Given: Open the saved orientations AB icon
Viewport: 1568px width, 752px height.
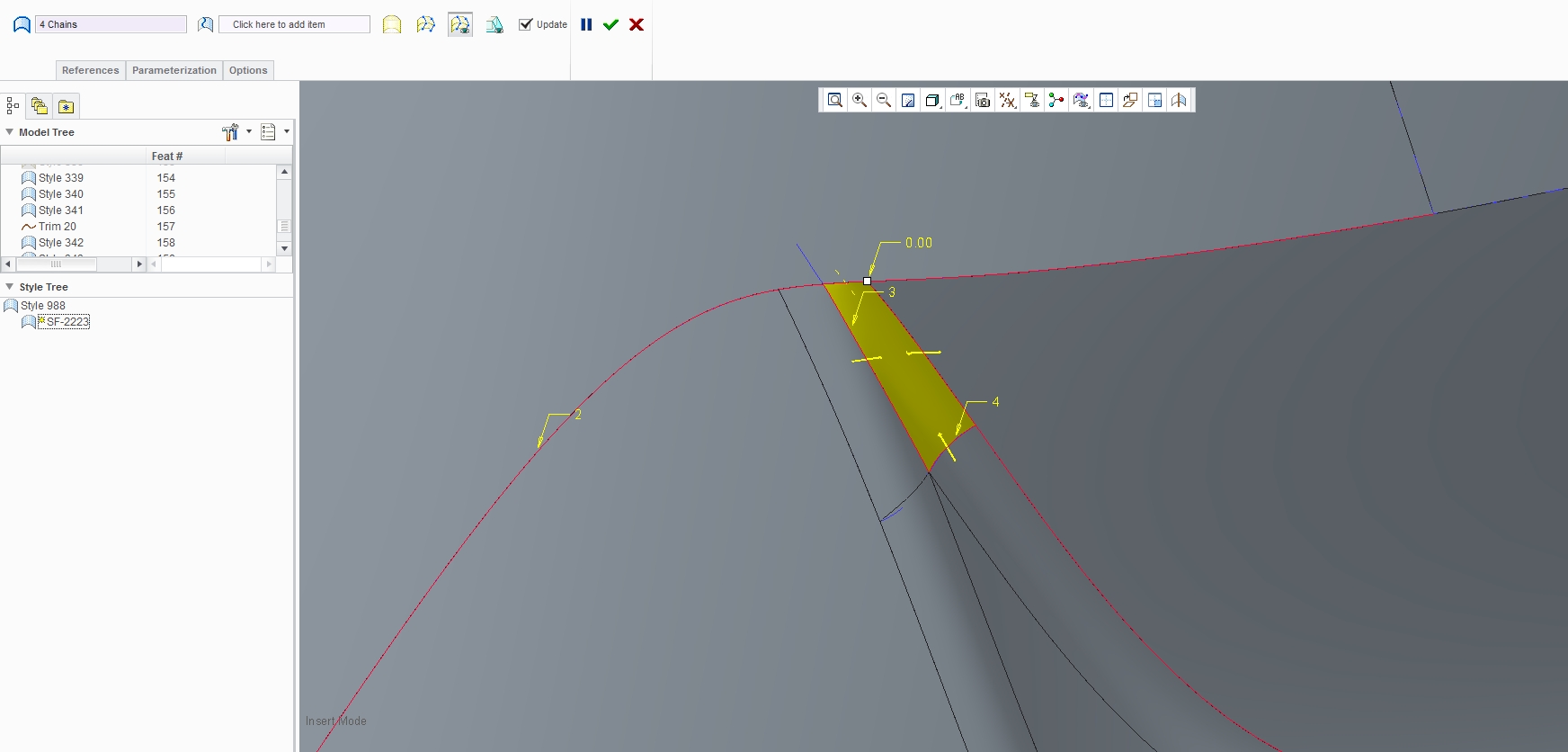Looking at the screenshot, I should coord(958,100).
